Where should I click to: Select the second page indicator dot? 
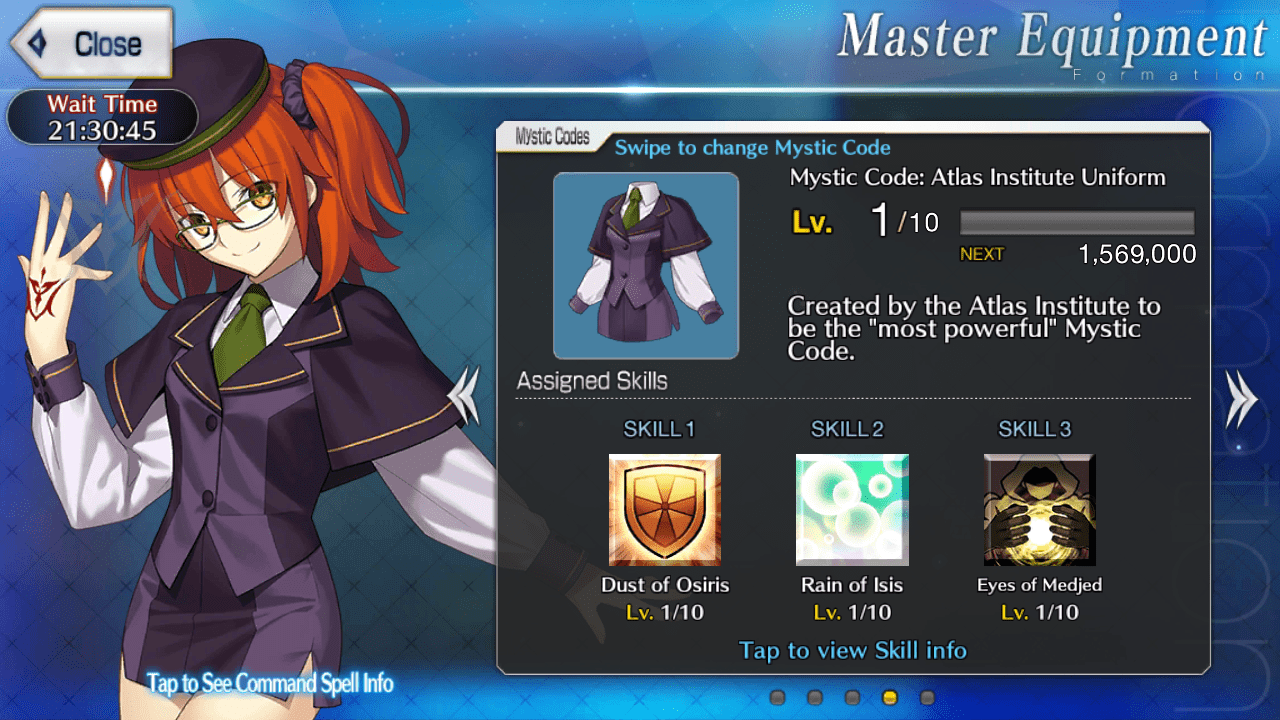(815, 697)
